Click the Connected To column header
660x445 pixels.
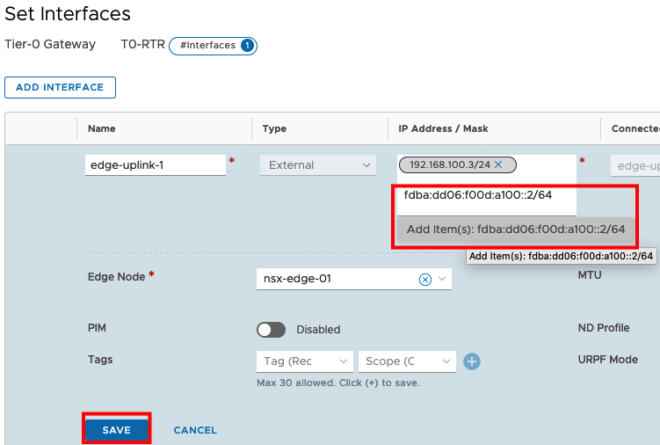632,129
